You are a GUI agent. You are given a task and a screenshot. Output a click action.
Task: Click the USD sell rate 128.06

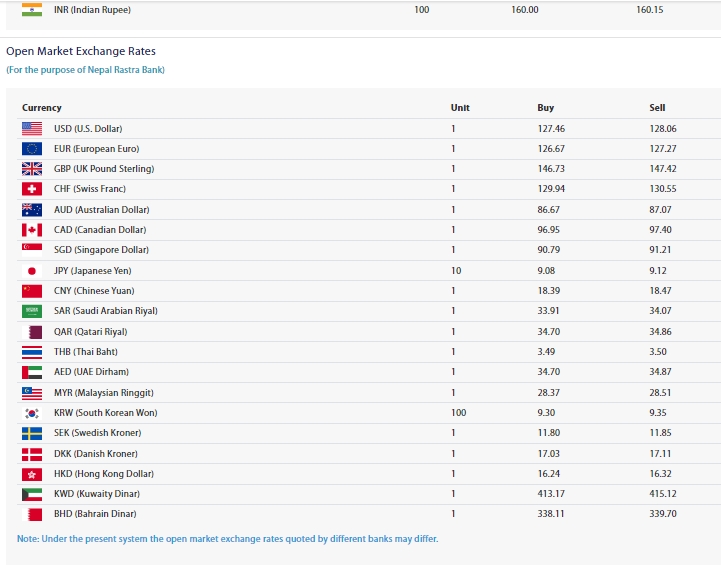663,129
